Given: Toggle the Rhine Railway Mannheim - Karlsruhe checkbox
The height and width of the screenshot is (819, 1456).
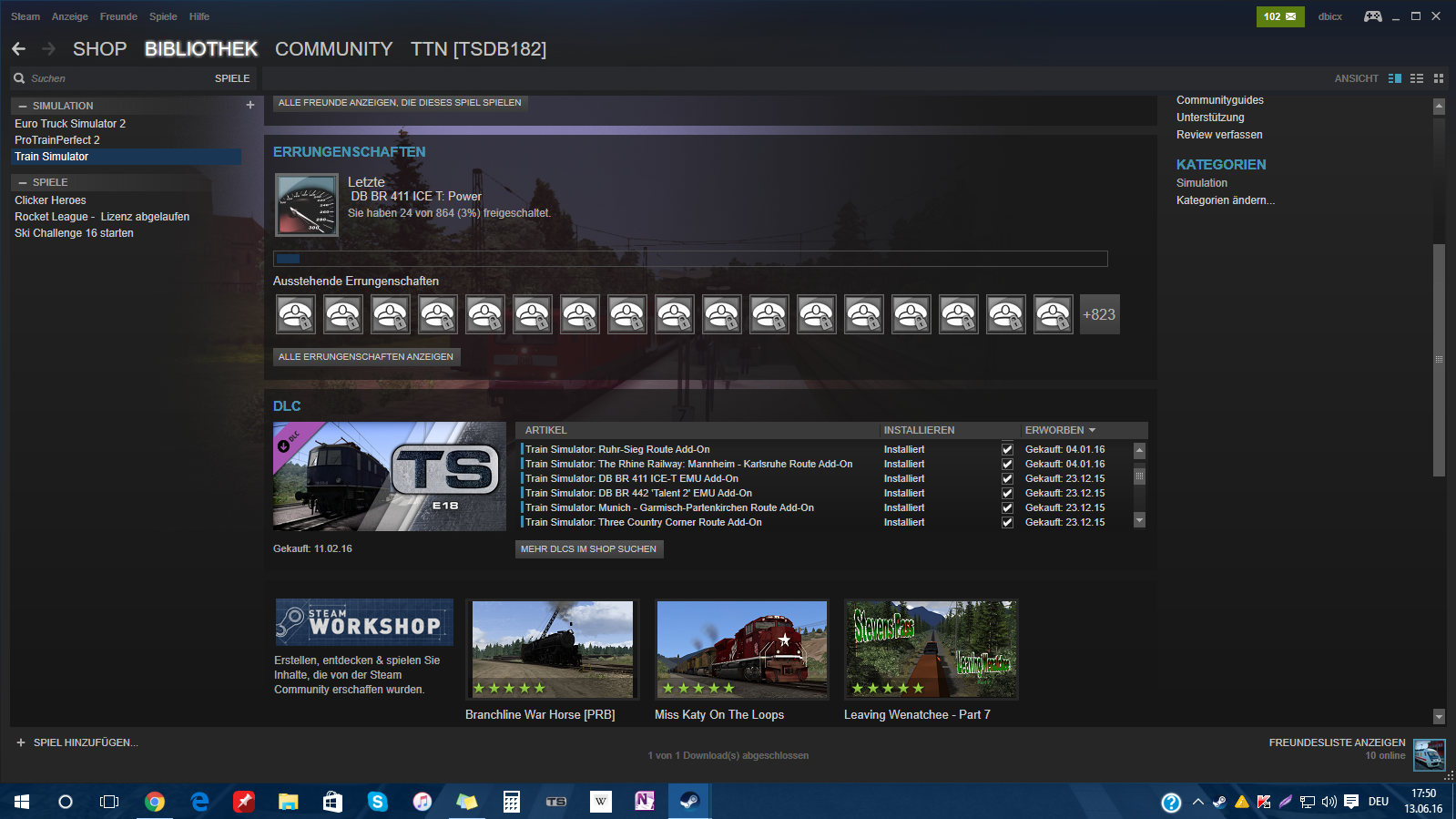Looking at the screenshot, I should [x=1007, y=464].
